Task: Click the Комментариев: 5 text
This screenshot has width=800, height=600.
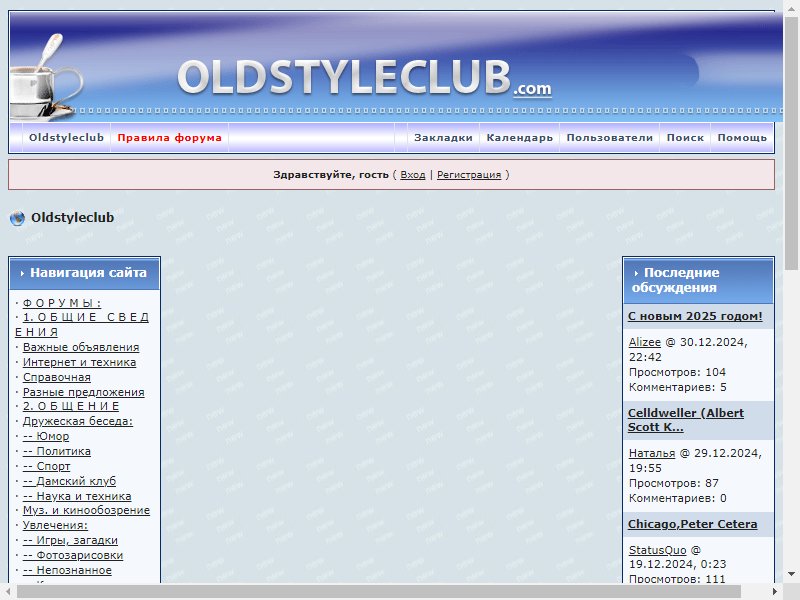Action: 678,387
